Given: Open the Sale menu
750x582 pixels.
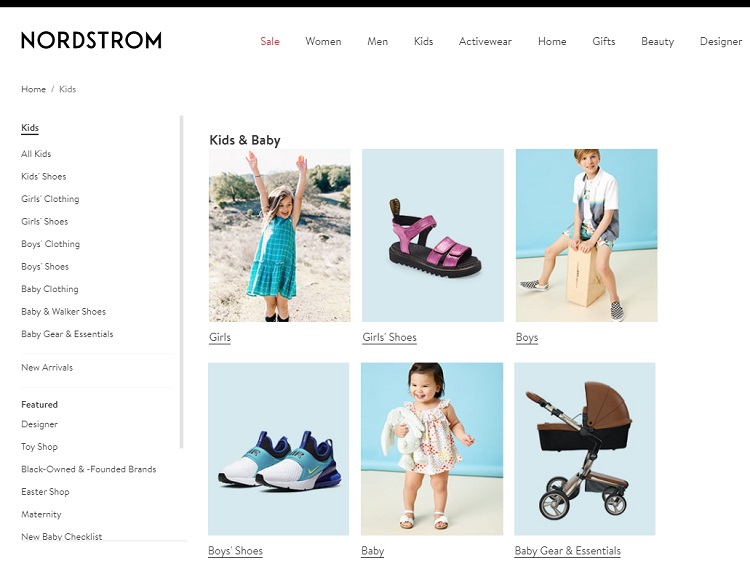Looking at the screenshot, I should [x=270, y=41].
